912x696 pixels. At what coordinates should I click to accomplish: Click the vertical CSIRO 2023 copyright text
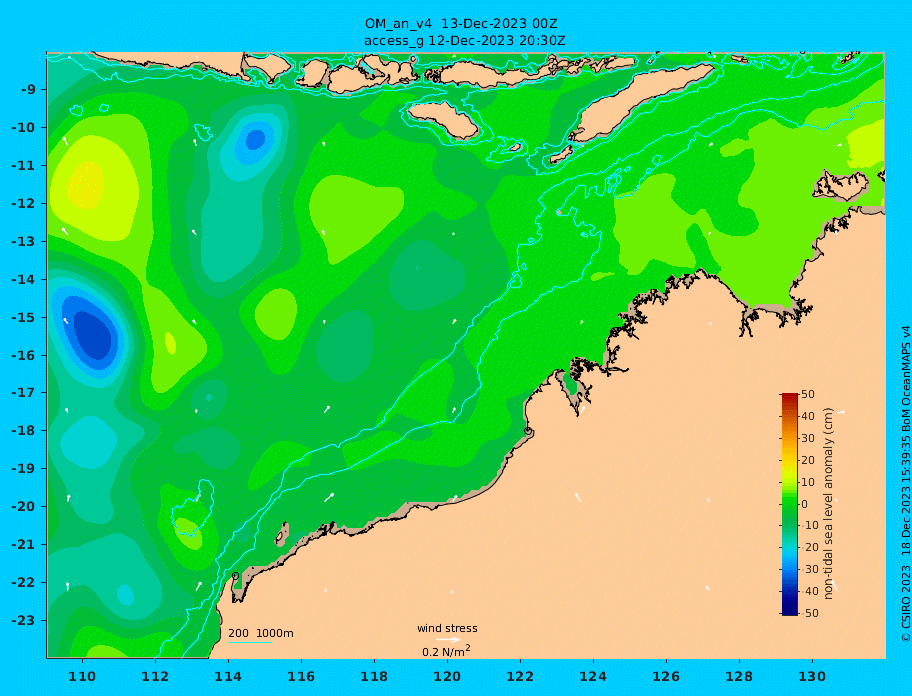click(x=906, y=484)
